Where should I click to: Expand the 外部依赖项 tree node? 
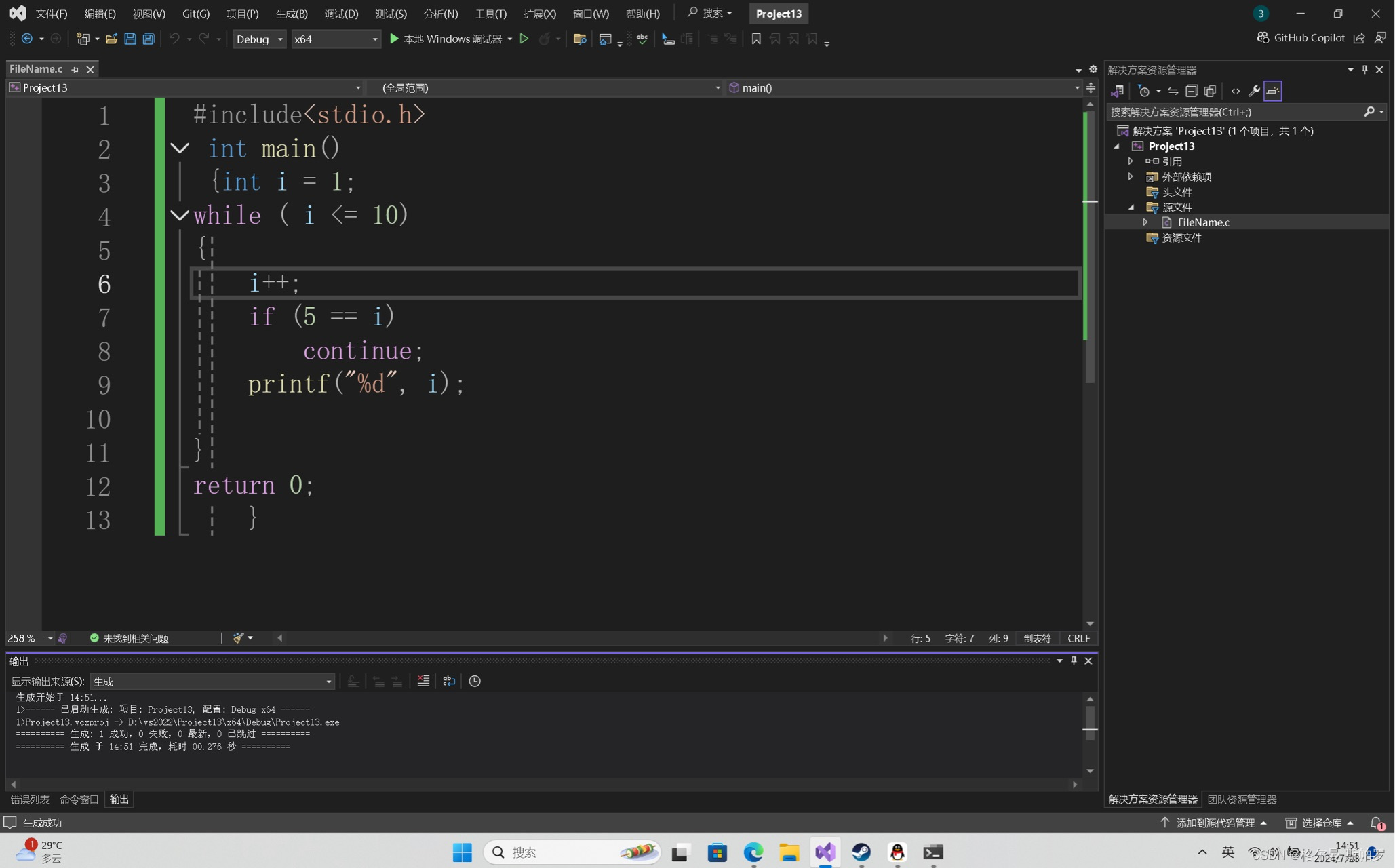pyautogui.click(x=1131, y=176)
